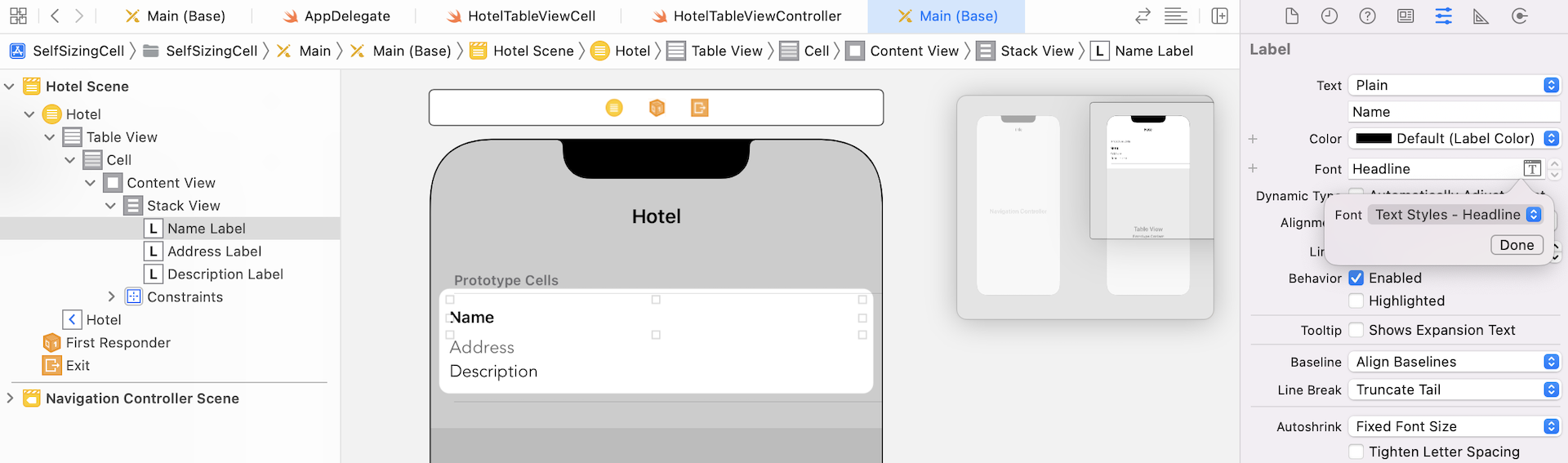Open the Line Break dropdown

point(1454,390)
